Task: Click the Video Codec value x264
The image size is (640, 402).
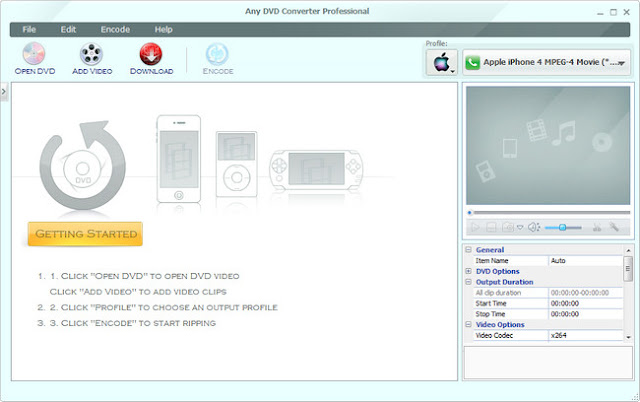Action: point(585,335)
